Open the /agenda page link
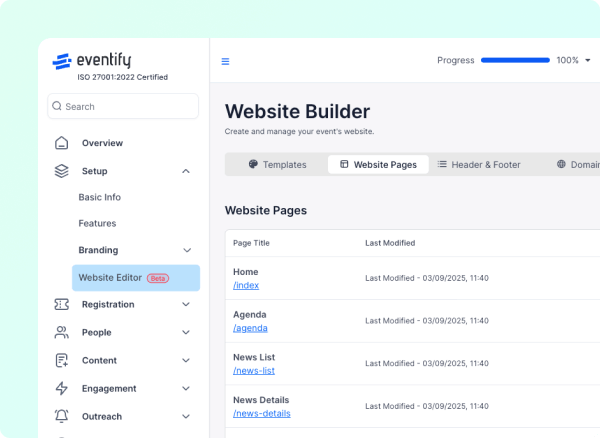600x438 pixels. tap(250, 328)
